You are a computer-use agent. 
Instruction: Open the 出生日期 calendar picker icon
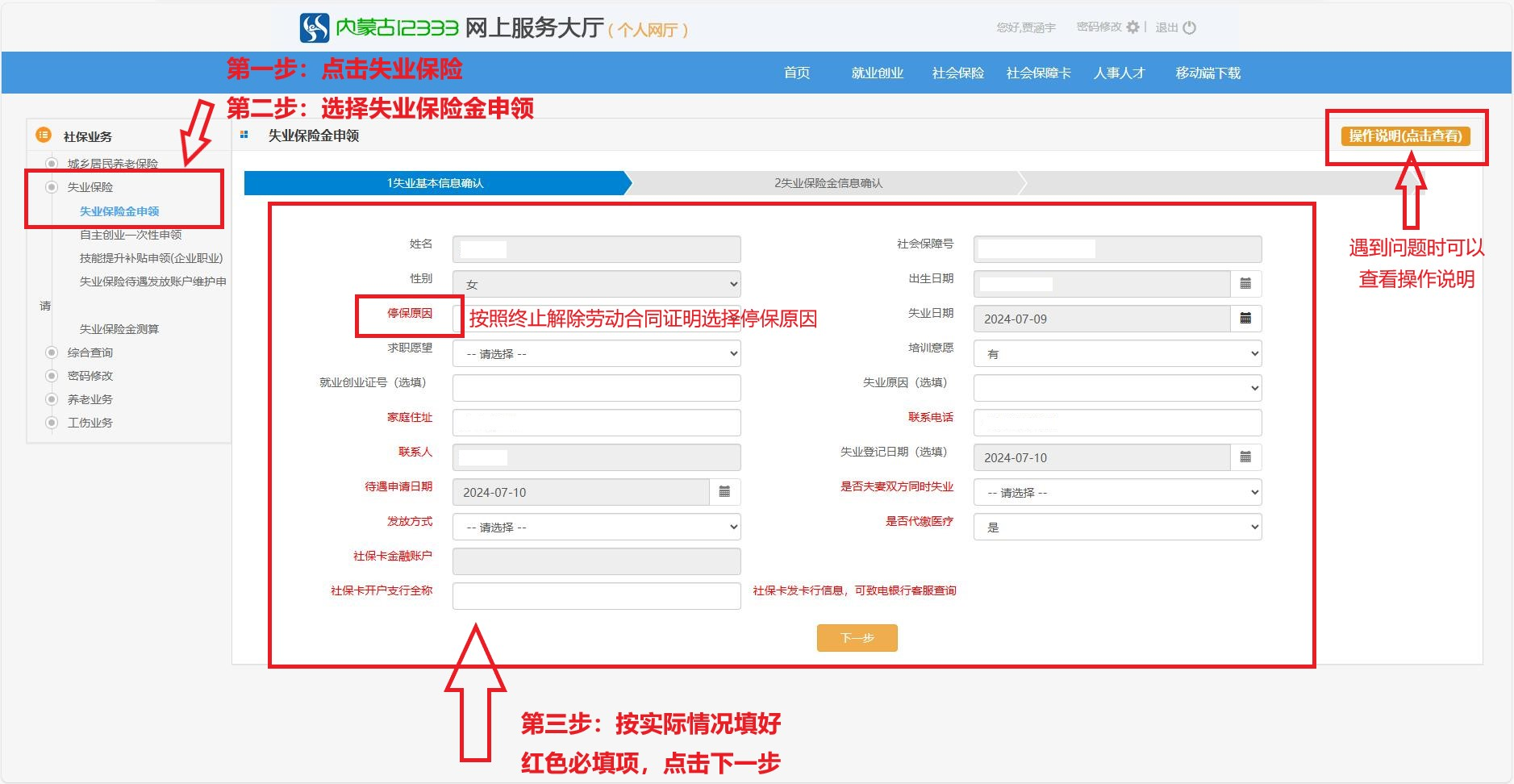[x=1245, y=284]
